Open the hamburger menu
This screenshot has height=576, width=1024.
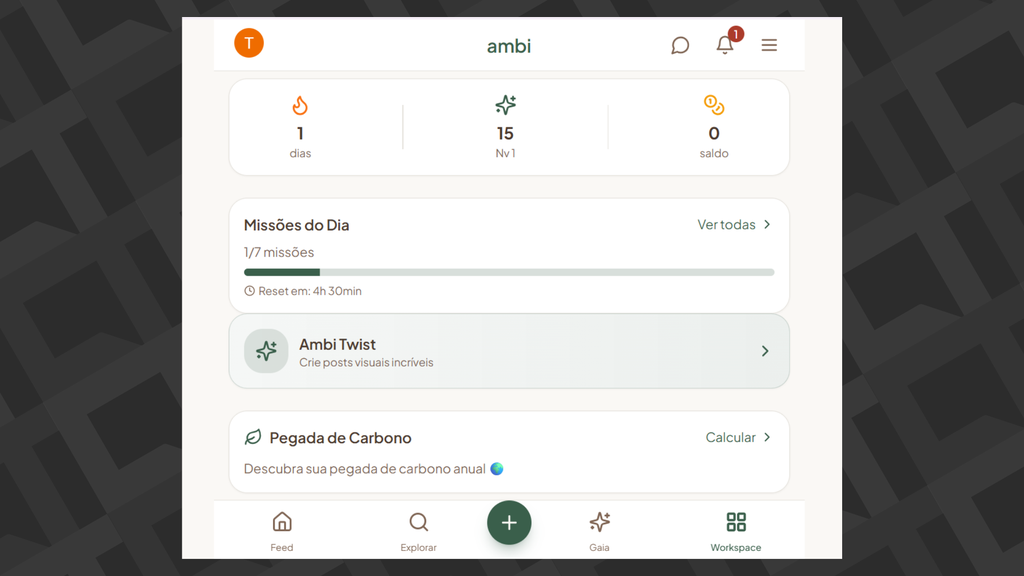coord(768,45)
